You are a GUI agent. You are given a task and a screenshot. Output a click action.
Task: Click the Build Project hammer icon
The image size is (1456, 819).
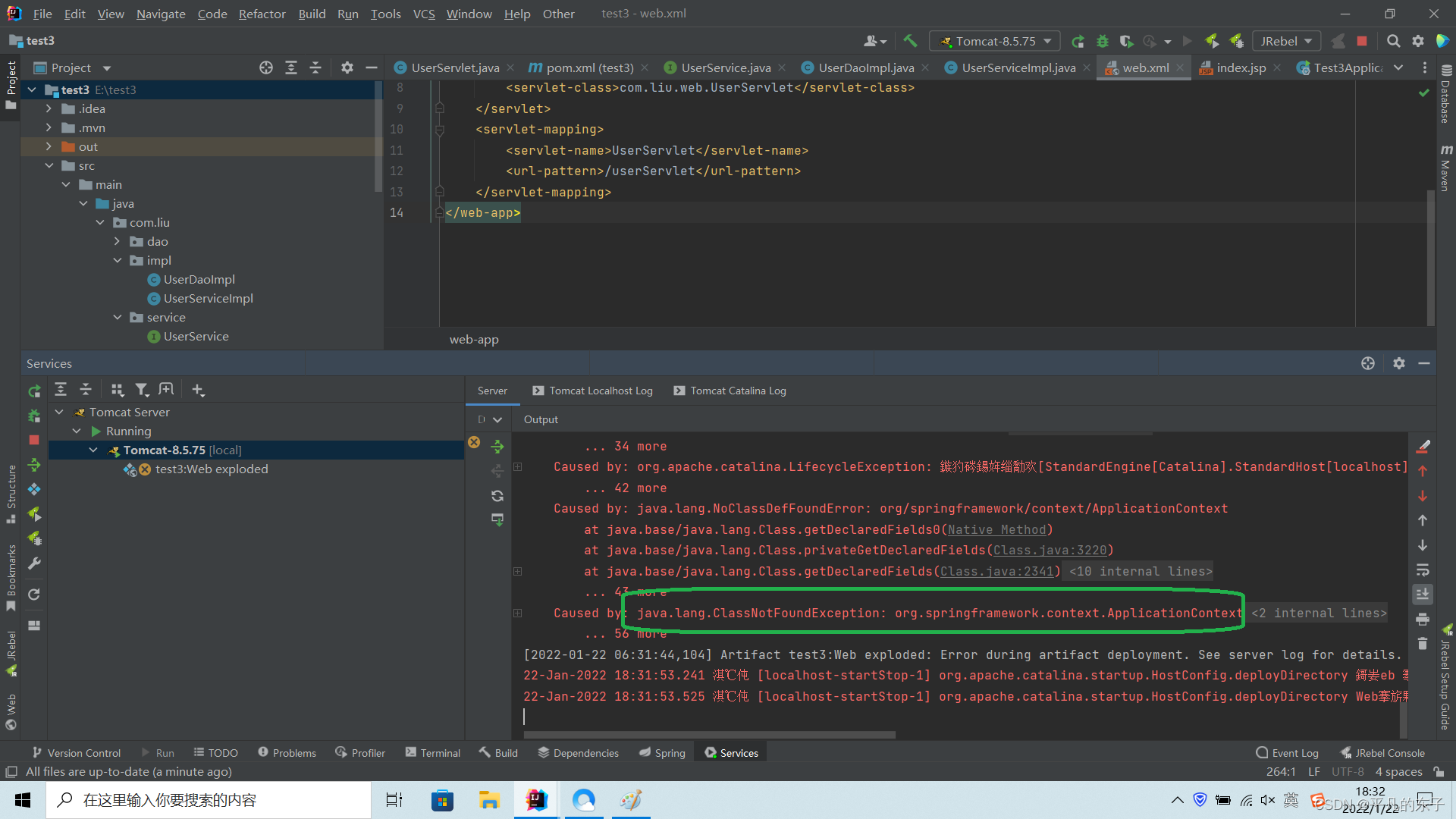tap(910, 41)
